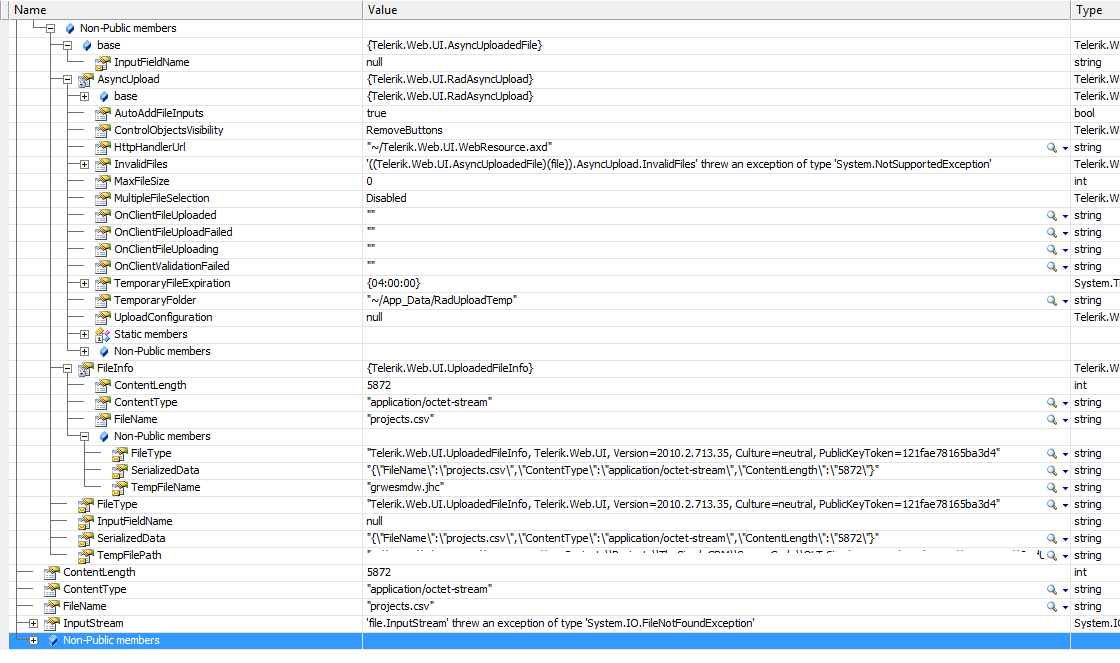Open text visualizer magnifier for OnClientValidationFailed
The width and height of the screenshot is (1120, 663).
(x=1051, y=266)
